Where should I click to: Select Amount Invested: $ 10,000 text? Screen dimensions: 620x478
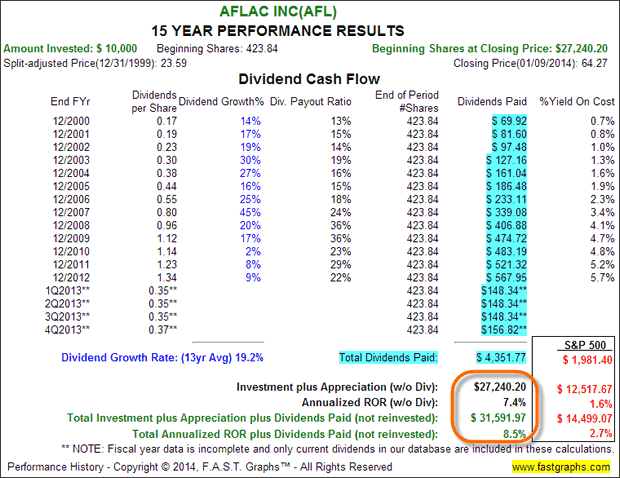(x=70, y=49)
